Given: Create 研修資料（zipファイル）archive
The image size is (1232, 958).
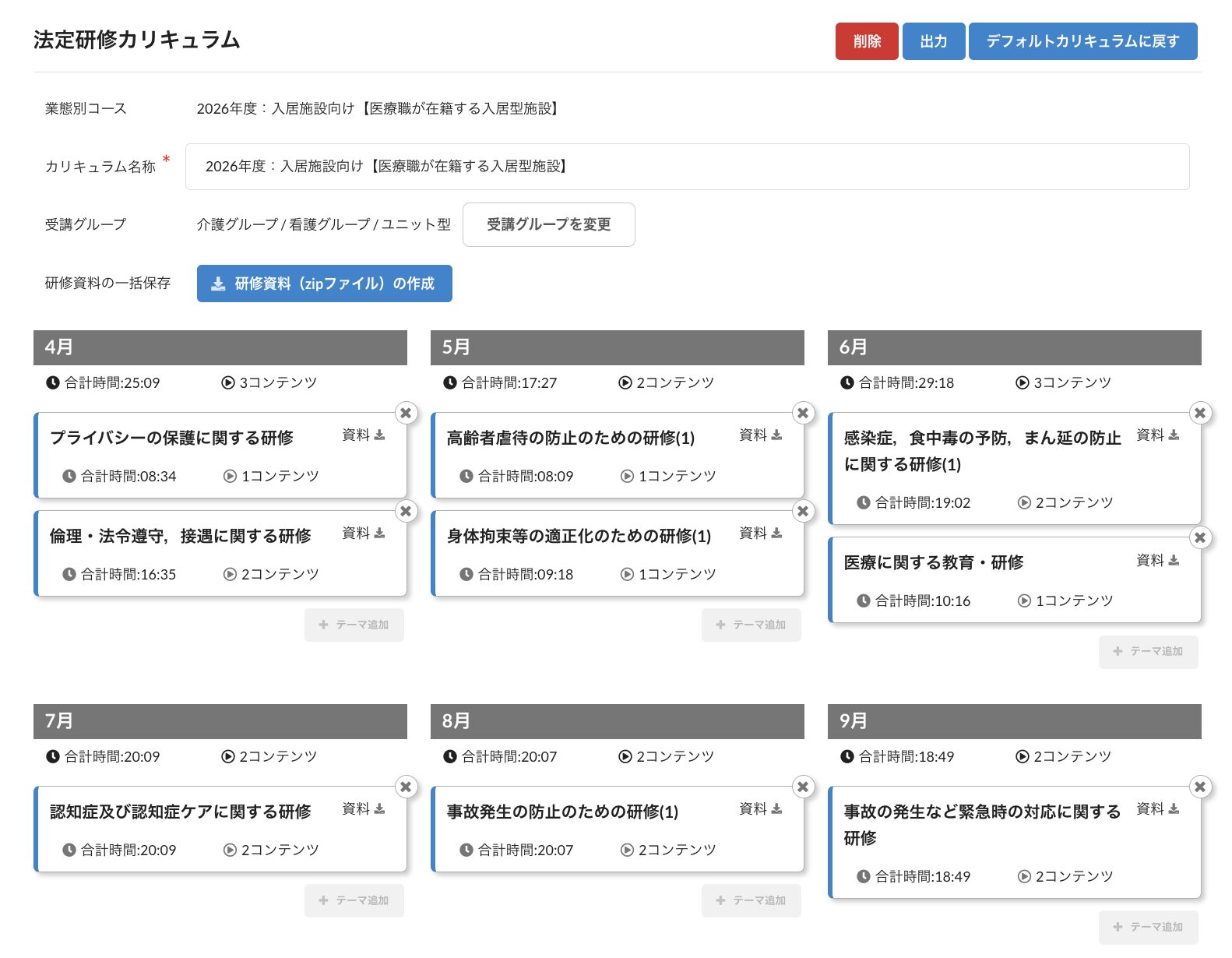Looking at the screenshot, I should coord(325,284).
